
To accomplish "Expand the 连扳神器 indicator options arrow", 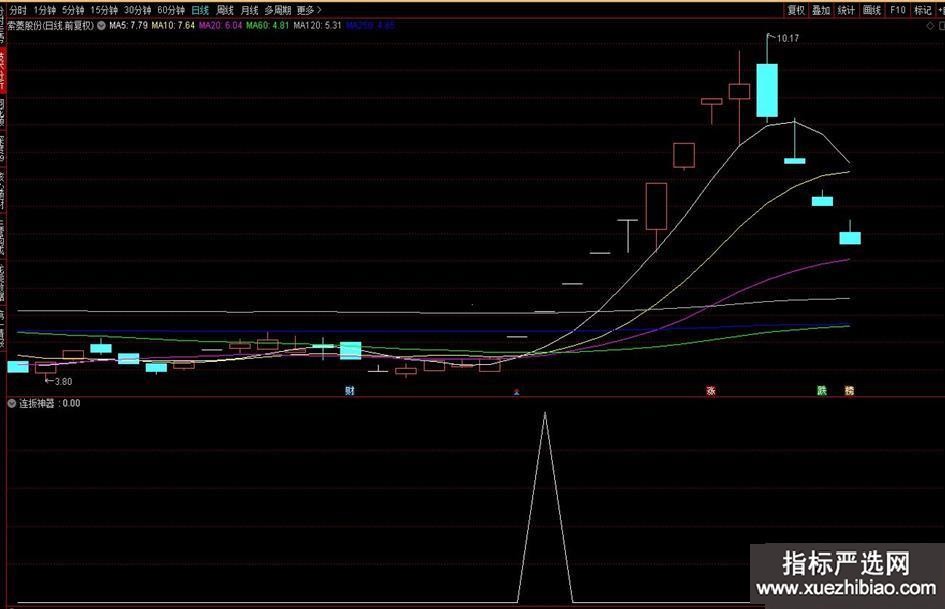I will tap(12, 403).
